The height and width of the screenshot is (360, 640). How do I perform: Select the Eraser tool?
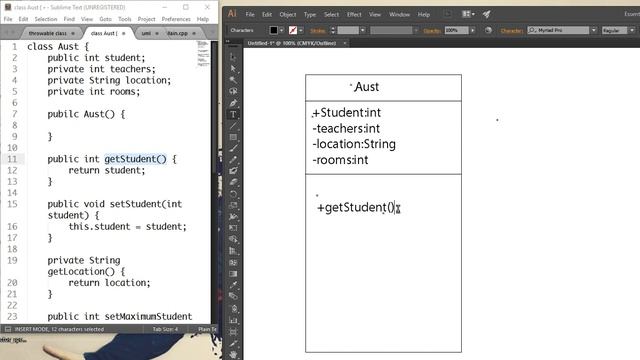[233, 182]
